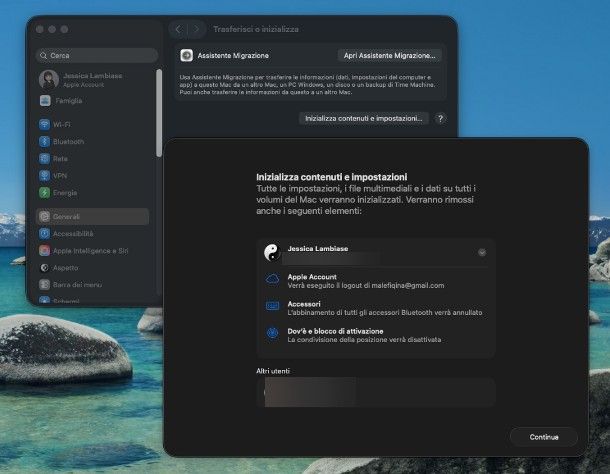Click Continua to proceed with erase
Image resolution: width=610 pixels, height=474 pixels.
(543, 437)
